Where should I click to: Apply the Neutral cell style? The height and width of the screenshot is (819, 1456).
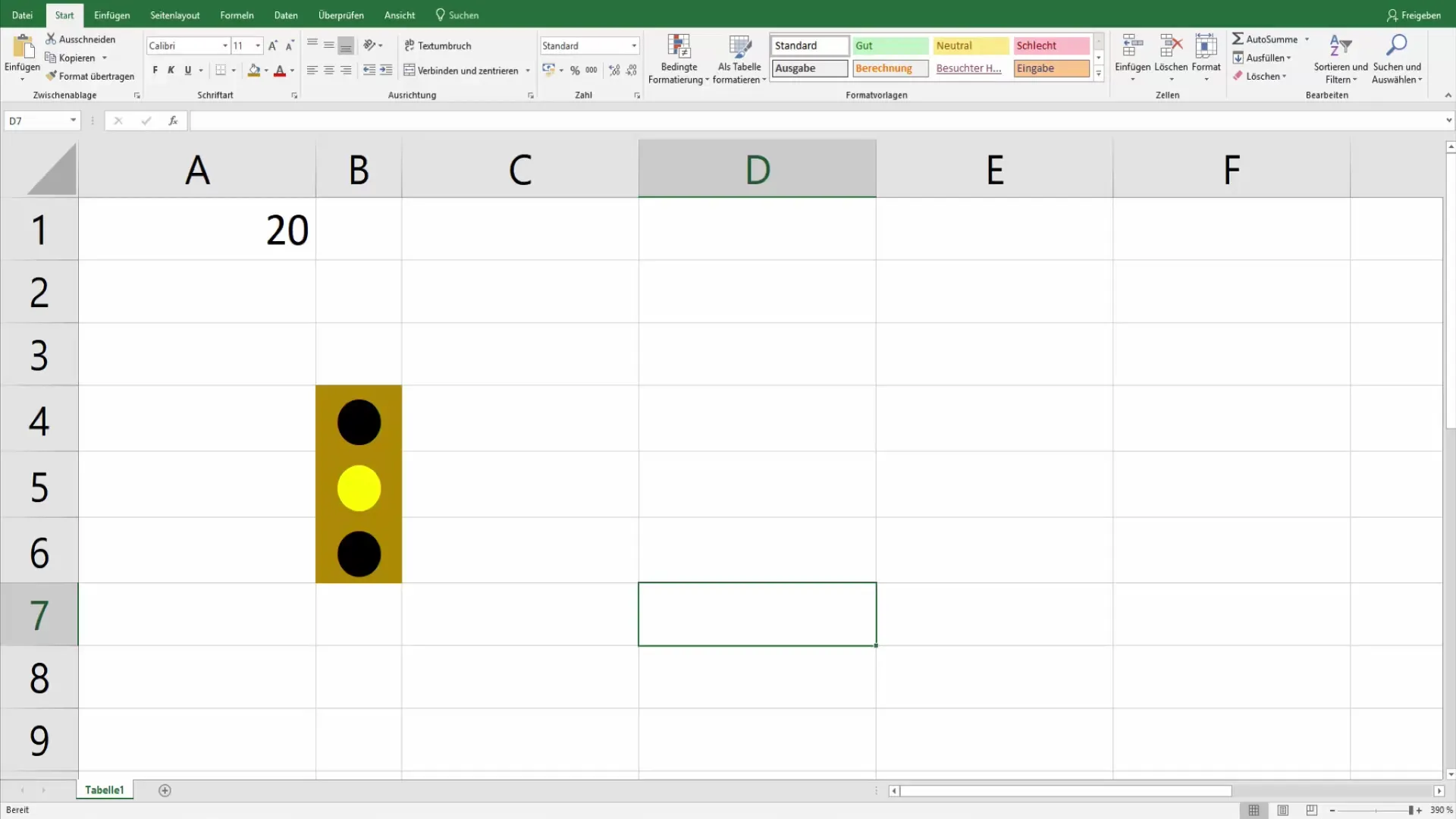tap(971, 45)
